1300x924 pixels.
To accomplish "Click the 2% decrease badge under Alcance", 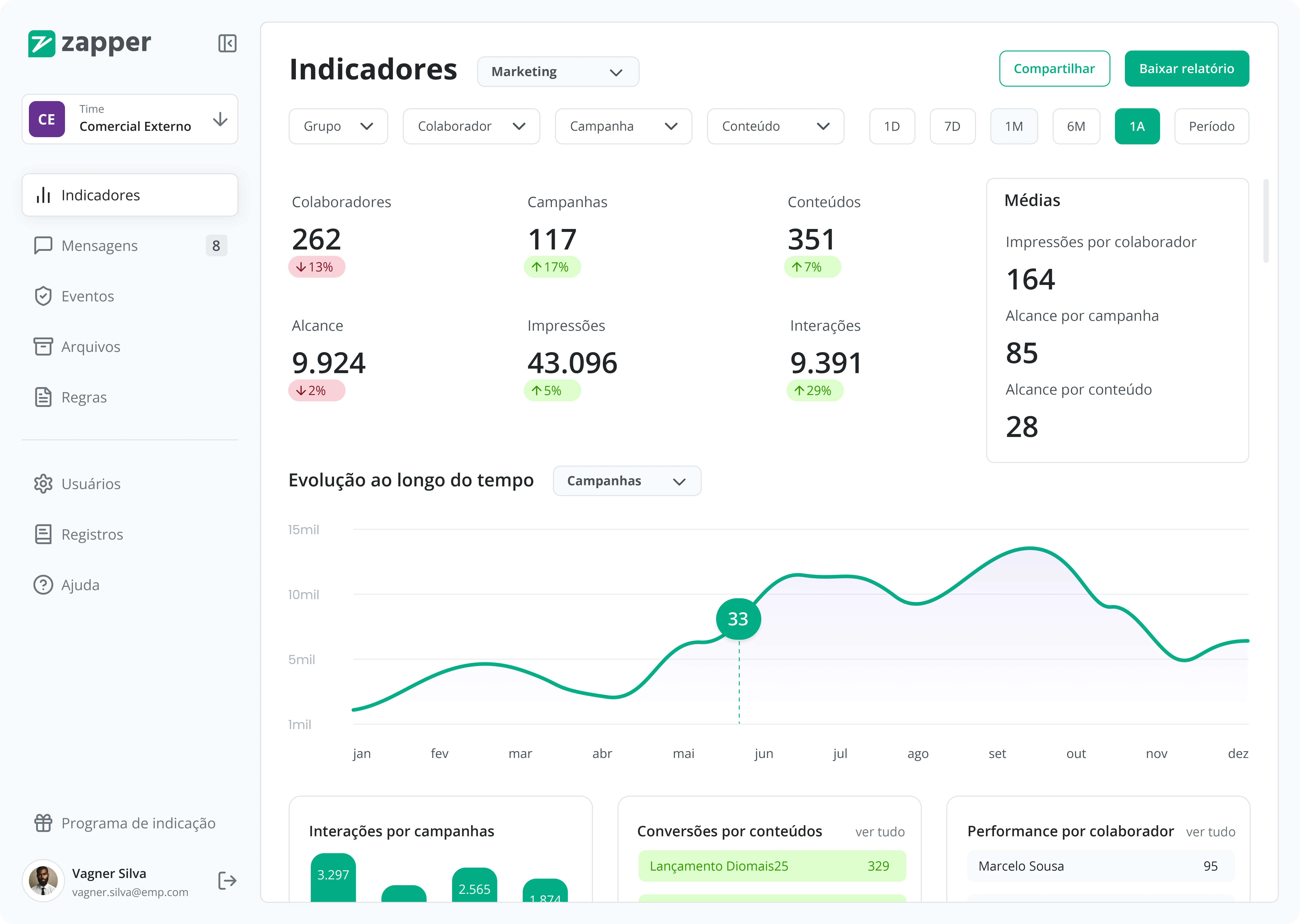I will pyautogui.click(x=316, y=390).
